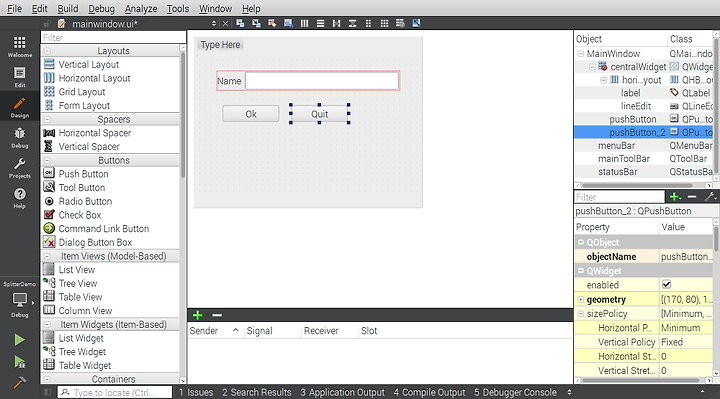720x399 pixels.
Task: Open the File menu
Action: pyautogui.click(x=14, y=8)
